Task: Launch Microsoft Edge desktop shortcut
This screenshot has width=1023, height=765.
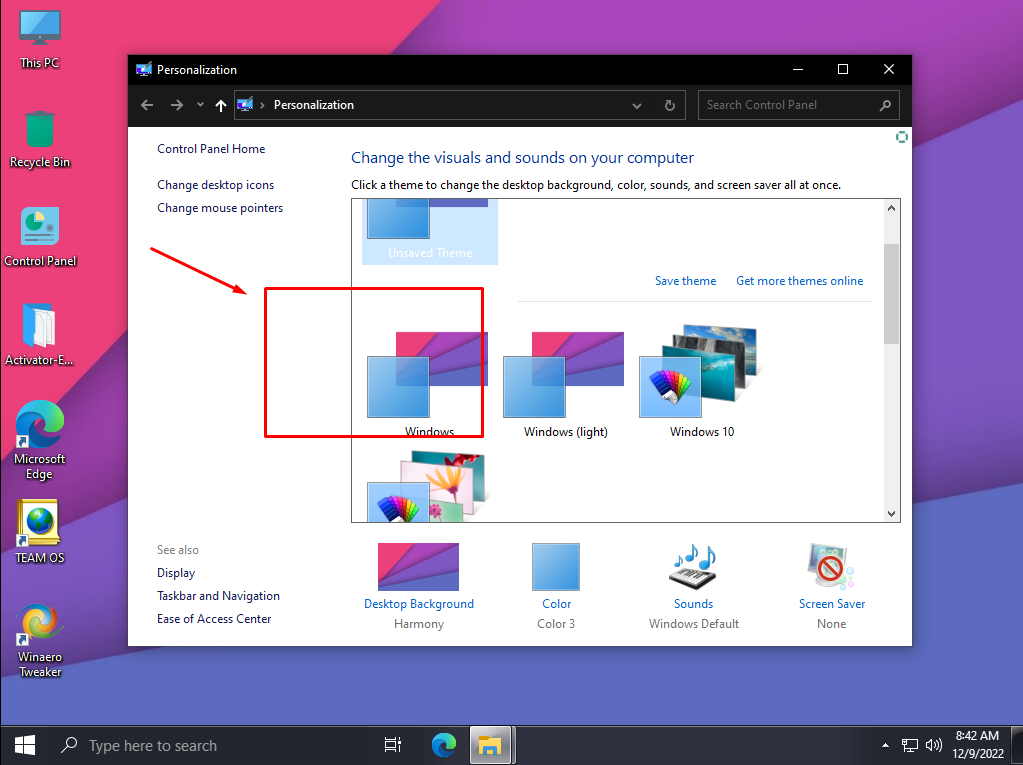Action: tap(39, 440)
